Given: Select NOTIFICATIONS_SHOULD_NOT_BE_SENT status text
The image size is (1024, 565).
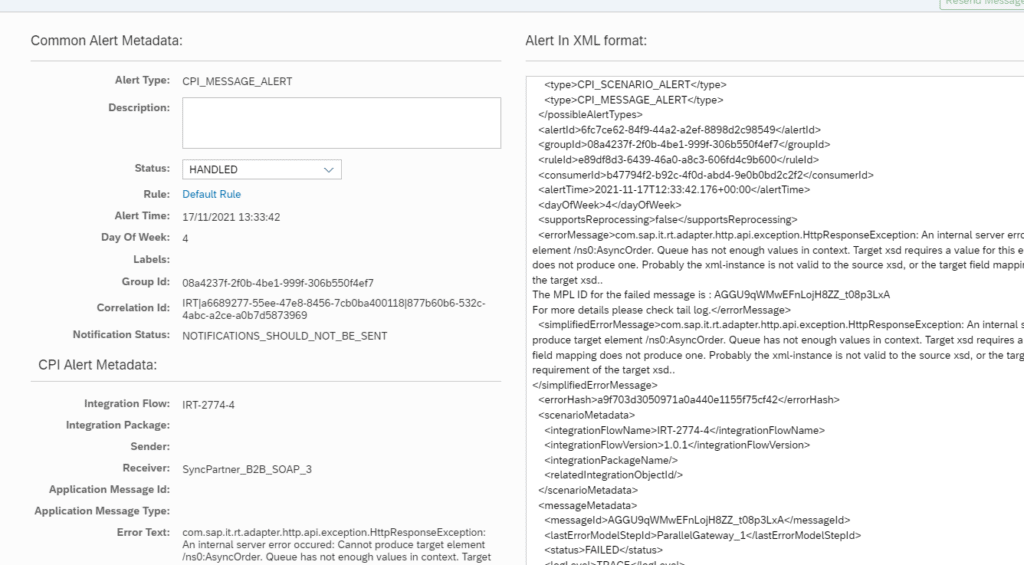Looking at the screenshot, I should (285, 336).
